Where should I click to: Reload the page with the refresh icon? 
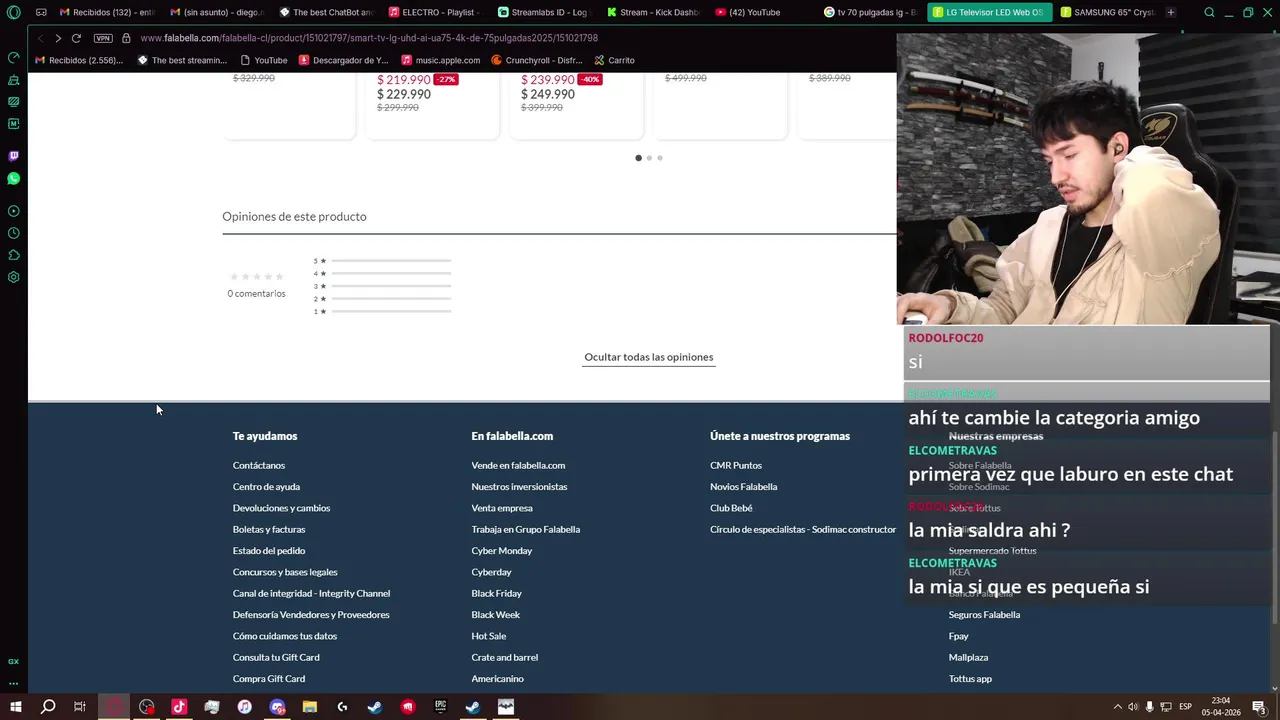point(76,38)
